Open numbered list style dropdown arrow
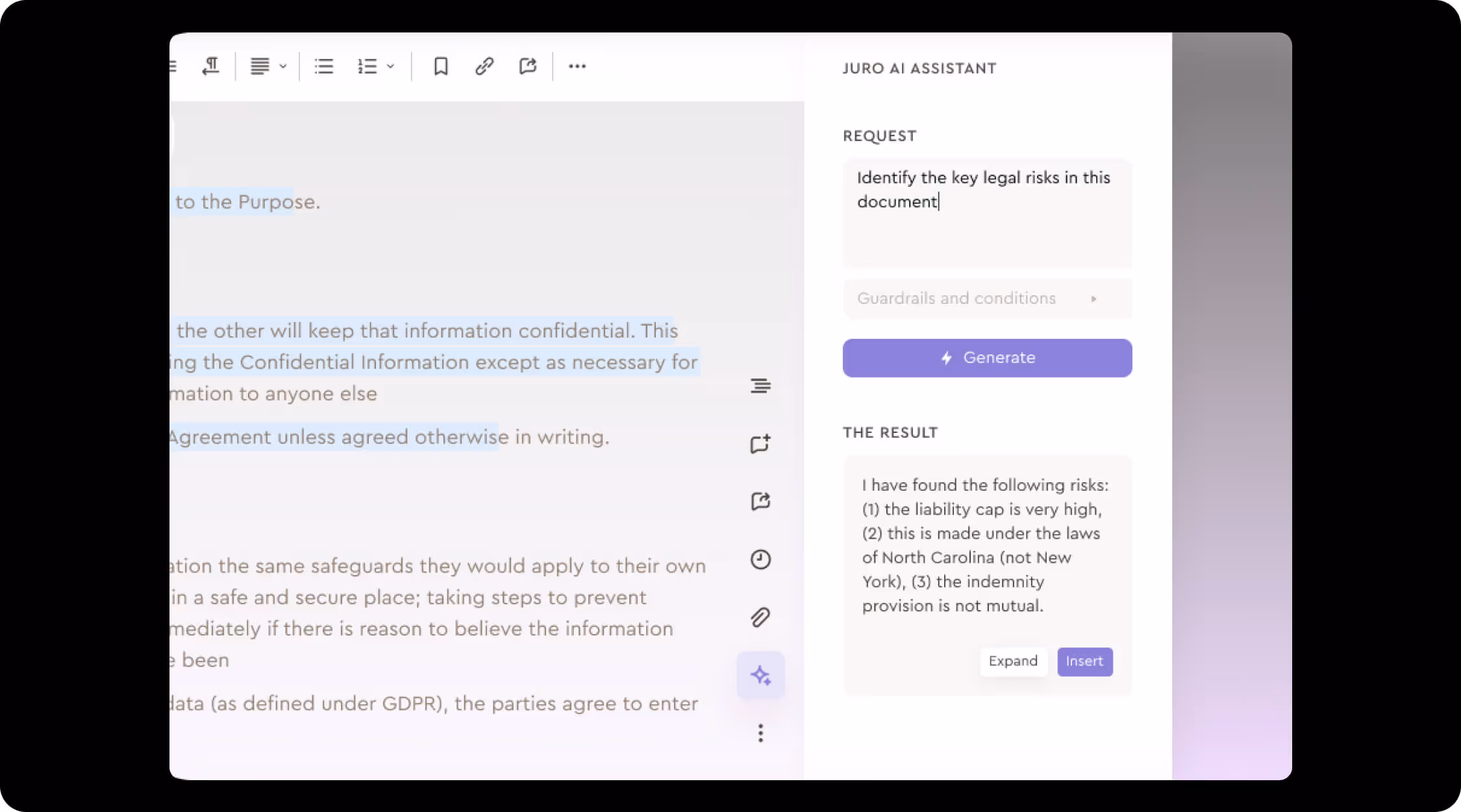 pos(390,66)
